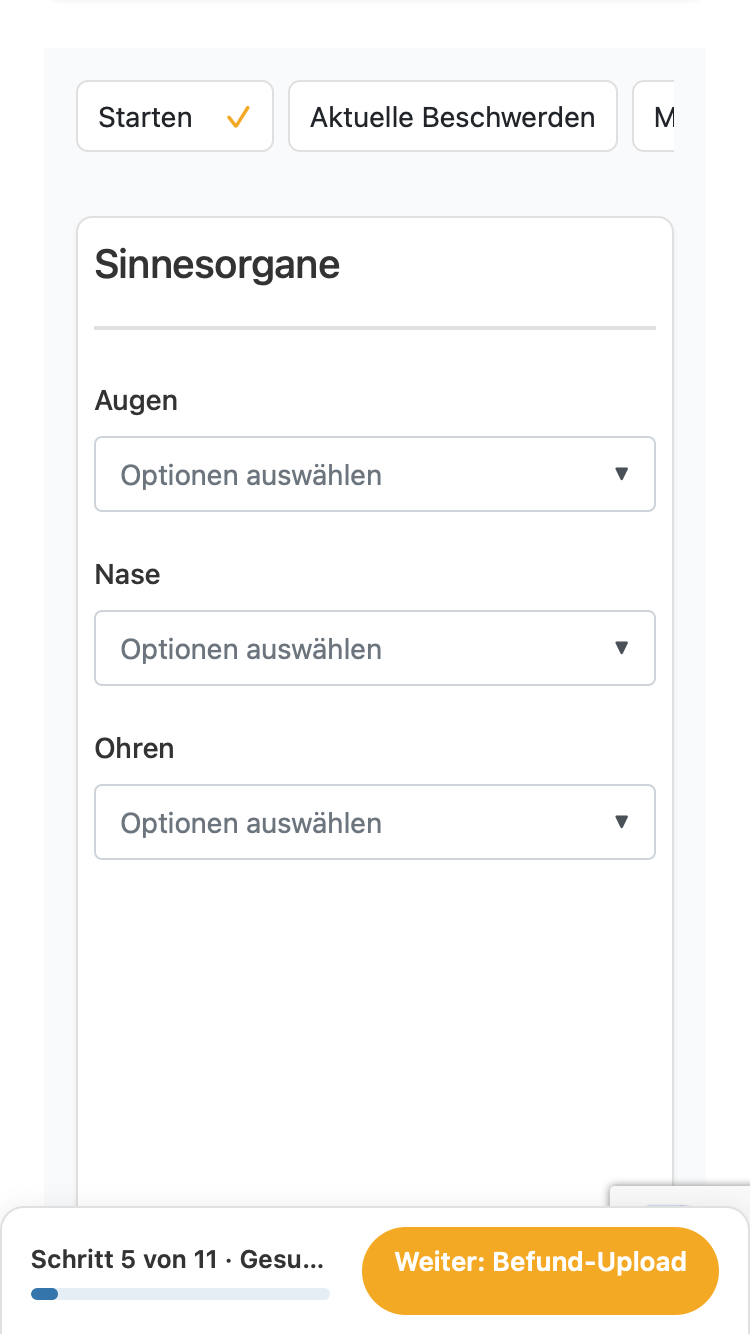The width and height of the screenshot is (750, 1334).
Task: Select the partially visible tab starting with M
Action: pos(654,116)
